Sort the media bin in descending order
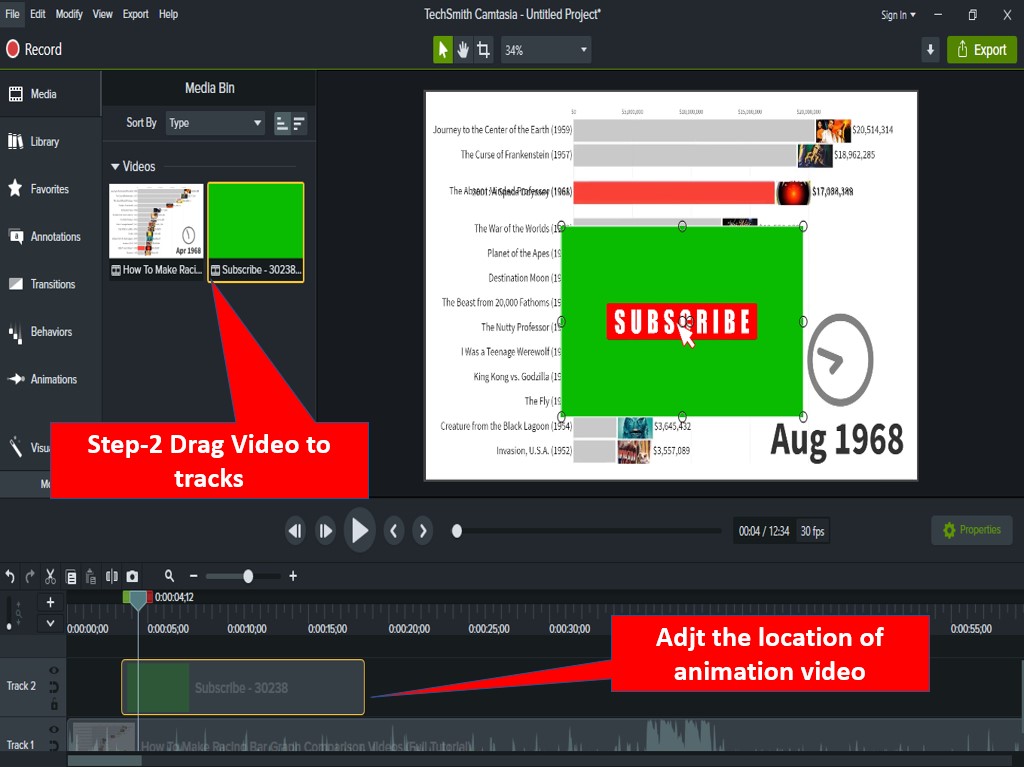The image size is (1024, 767). tap(299, 123)
